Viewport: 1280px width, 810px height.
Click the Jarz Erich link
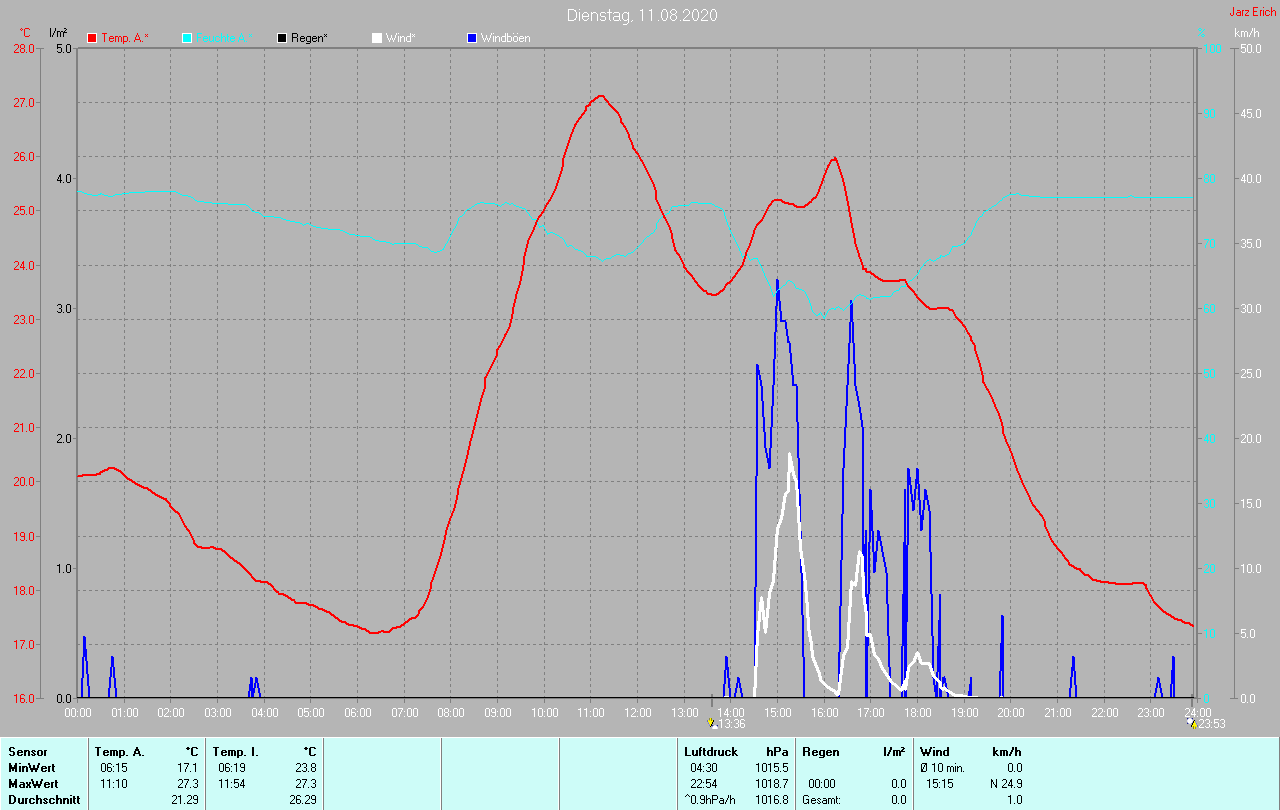tap(1252, 12)
